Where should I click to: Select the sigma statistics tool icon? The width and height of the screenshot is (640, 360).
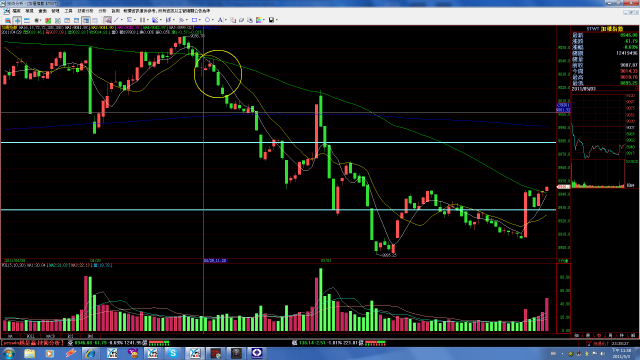point(129,20)
